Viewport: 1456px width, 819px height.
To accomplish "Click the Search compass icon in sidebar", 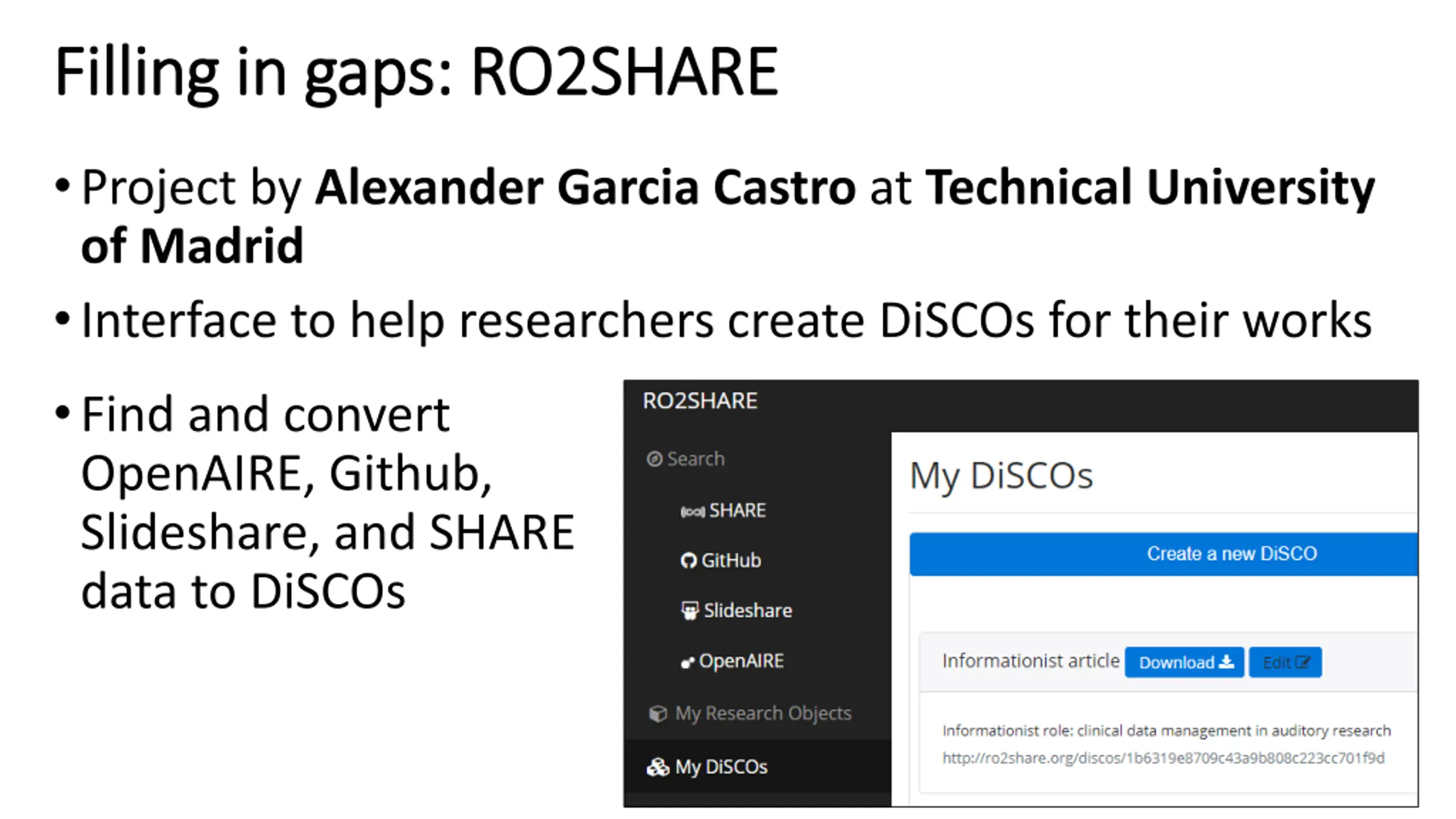I will click(x=655, y=459).
